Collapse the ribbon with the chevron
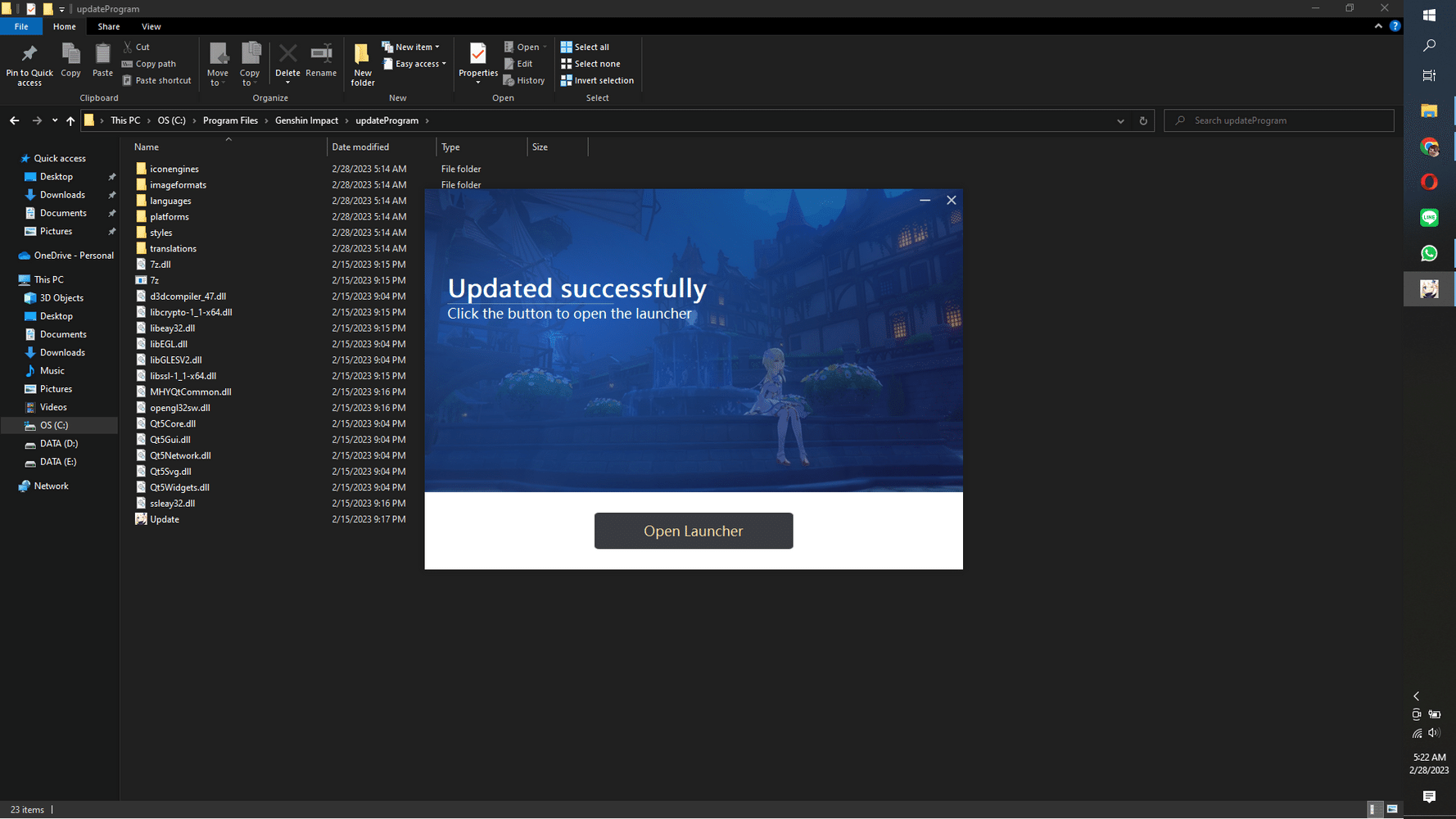1456x819 pixels. pyautogui.click(x=1378, y=26)
